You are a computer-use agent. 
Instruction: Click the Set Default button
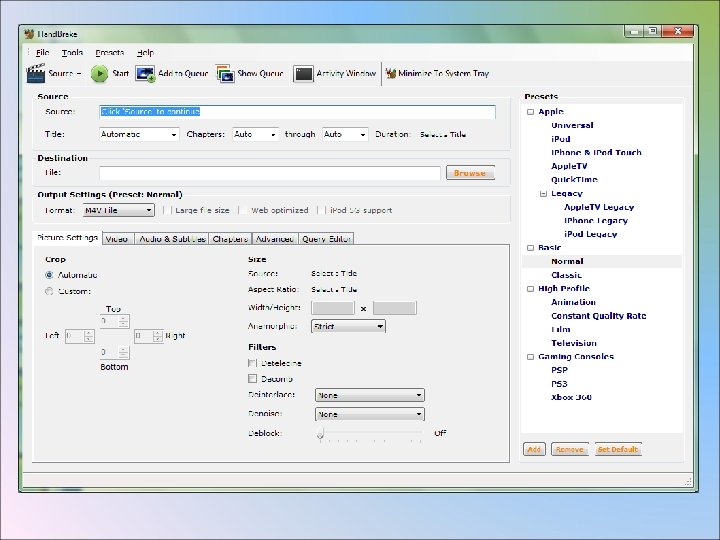pos(618,449)
